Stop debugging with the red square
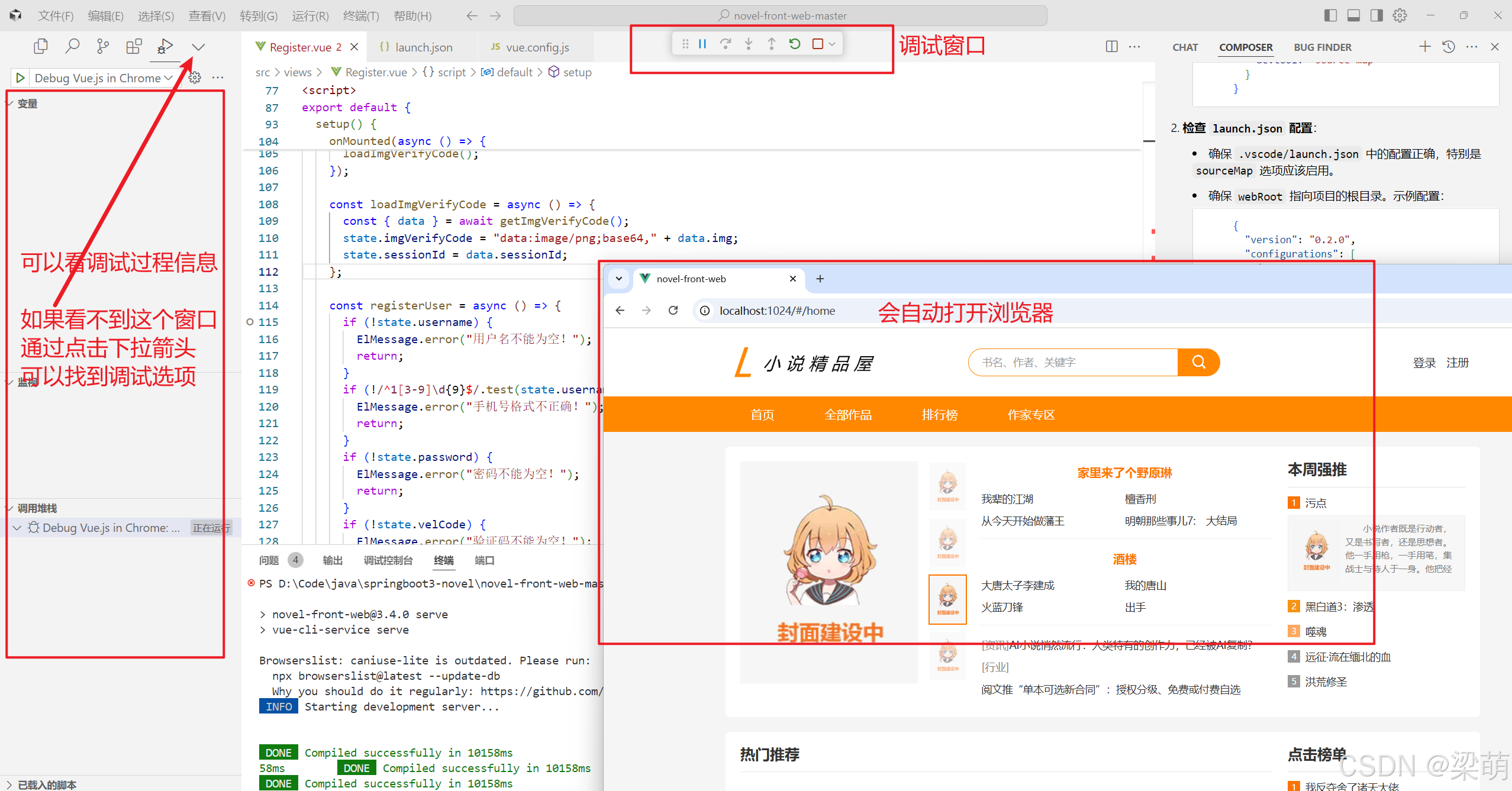This screenshot has width=1512, height=791. pos(818,44)
